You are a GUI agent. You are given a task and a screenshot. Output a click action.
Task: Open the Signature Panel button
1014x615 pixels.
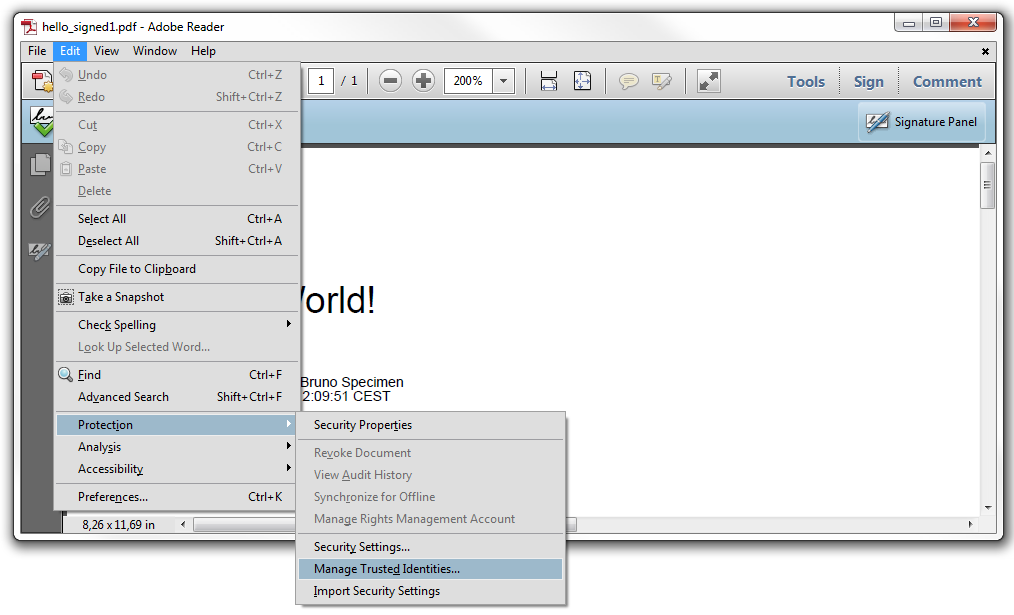tap(922, 122)
